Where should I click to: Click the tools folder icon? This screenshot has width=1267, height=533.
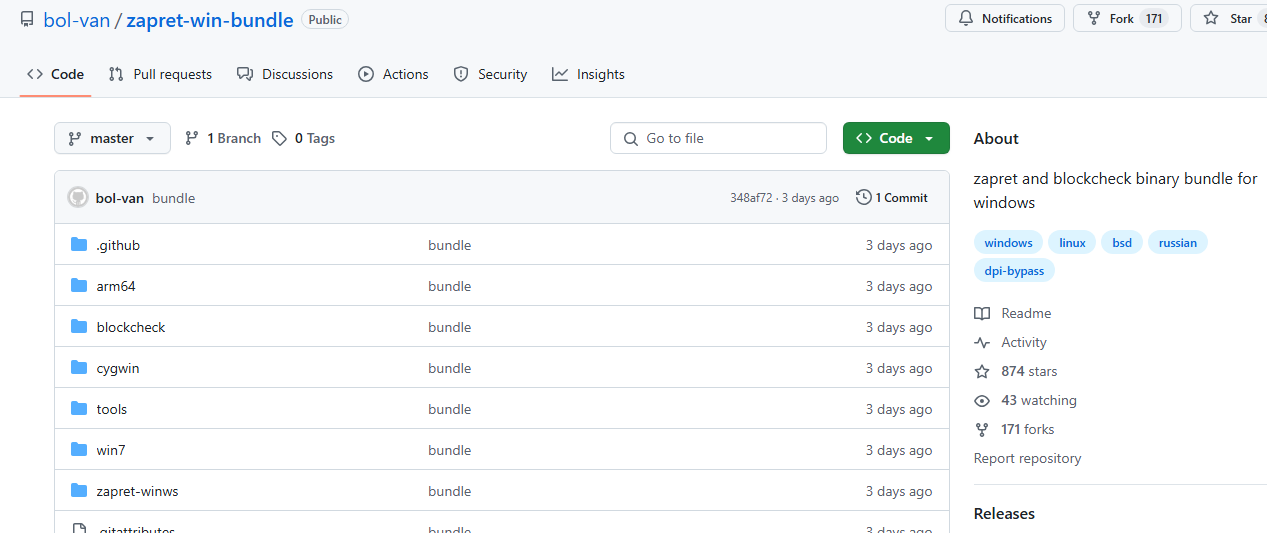[79, 409]
